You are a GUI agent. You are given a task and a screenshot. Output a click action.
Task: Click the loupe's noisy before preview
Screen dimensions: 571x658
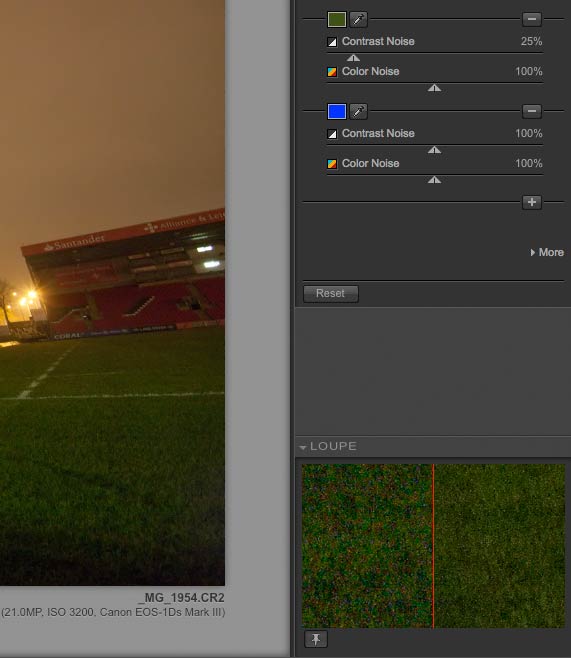(x=367, y=546)
